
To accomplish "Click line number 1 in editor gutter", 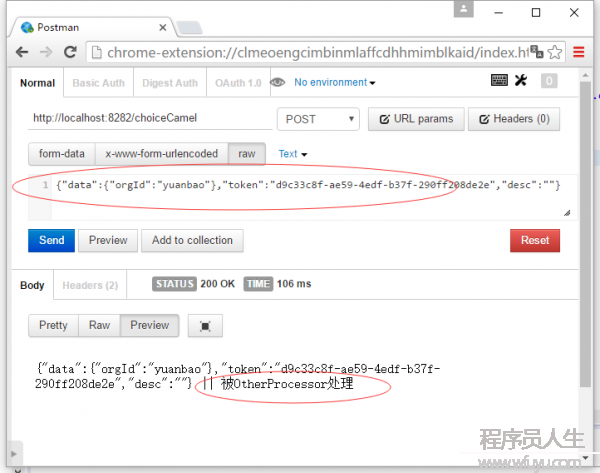I will pyautogui.click(x=46, y=185).
